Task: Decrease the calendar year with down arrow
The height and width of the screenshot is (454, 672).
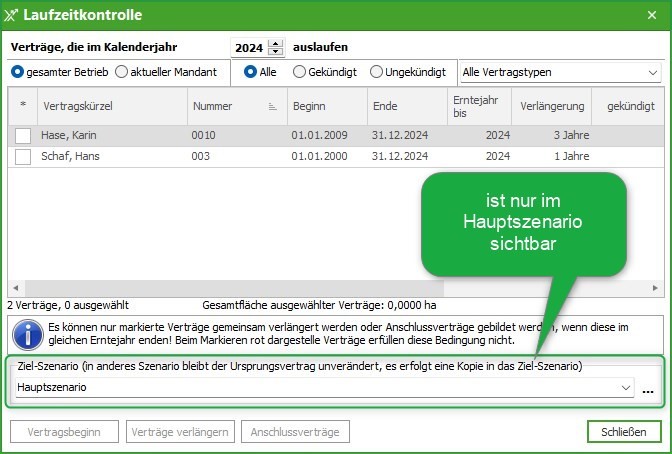Action: click(x=276, y=52)
